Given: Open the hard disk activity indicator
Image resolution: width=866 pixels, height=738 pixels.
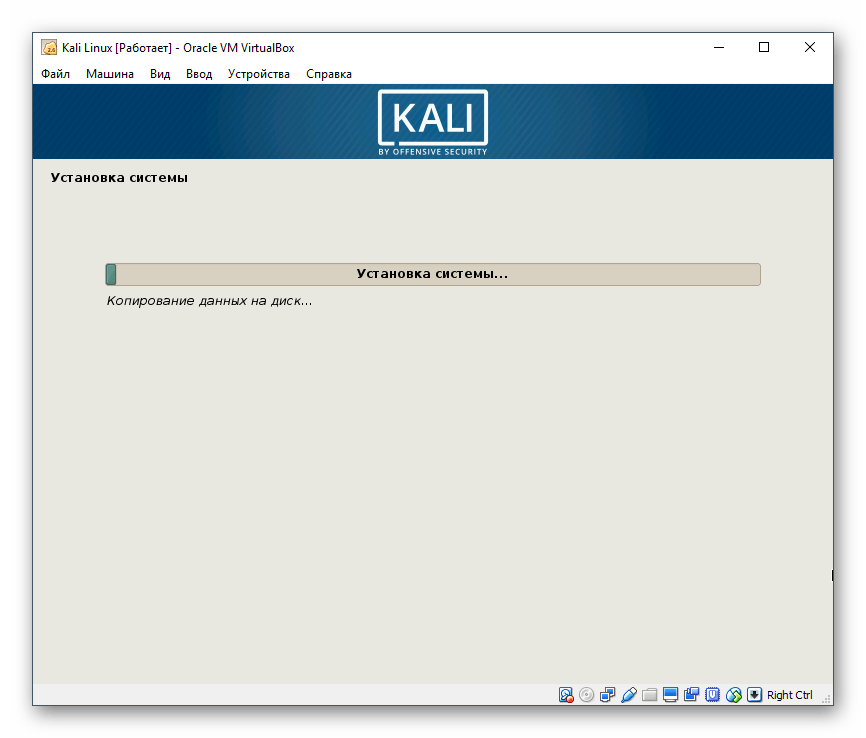Looking at the screenshot, I should tap(566, 694).
